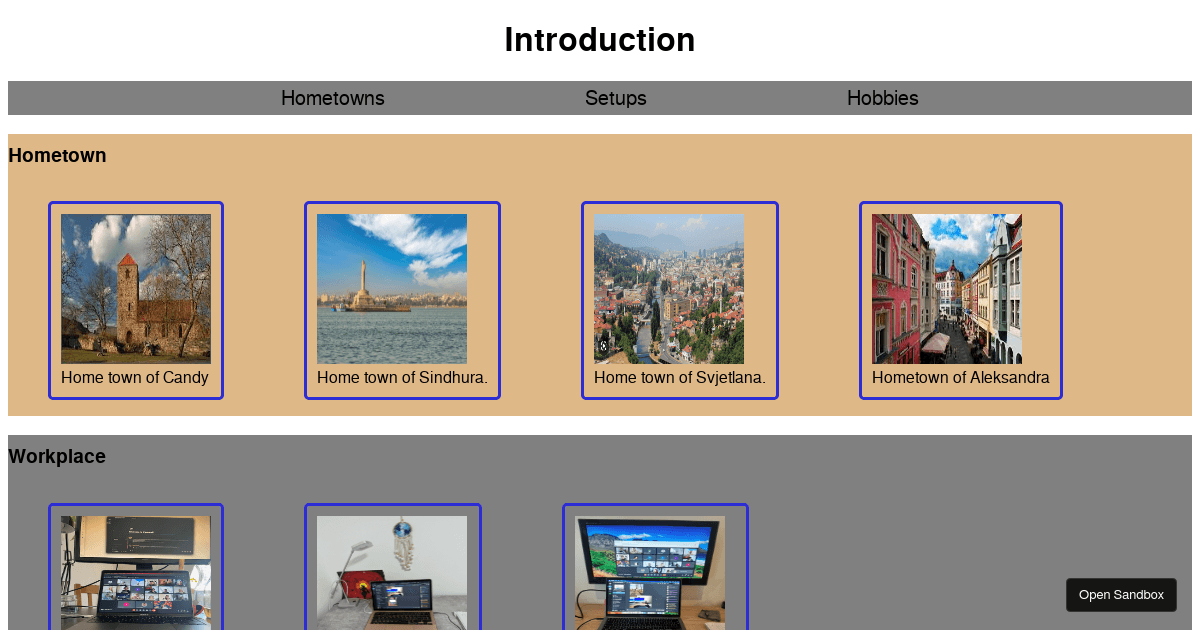The width and height of the screenshot is (1200, 630).
Task: Click the Hometown section heading
Action: [x=57, y=155]
